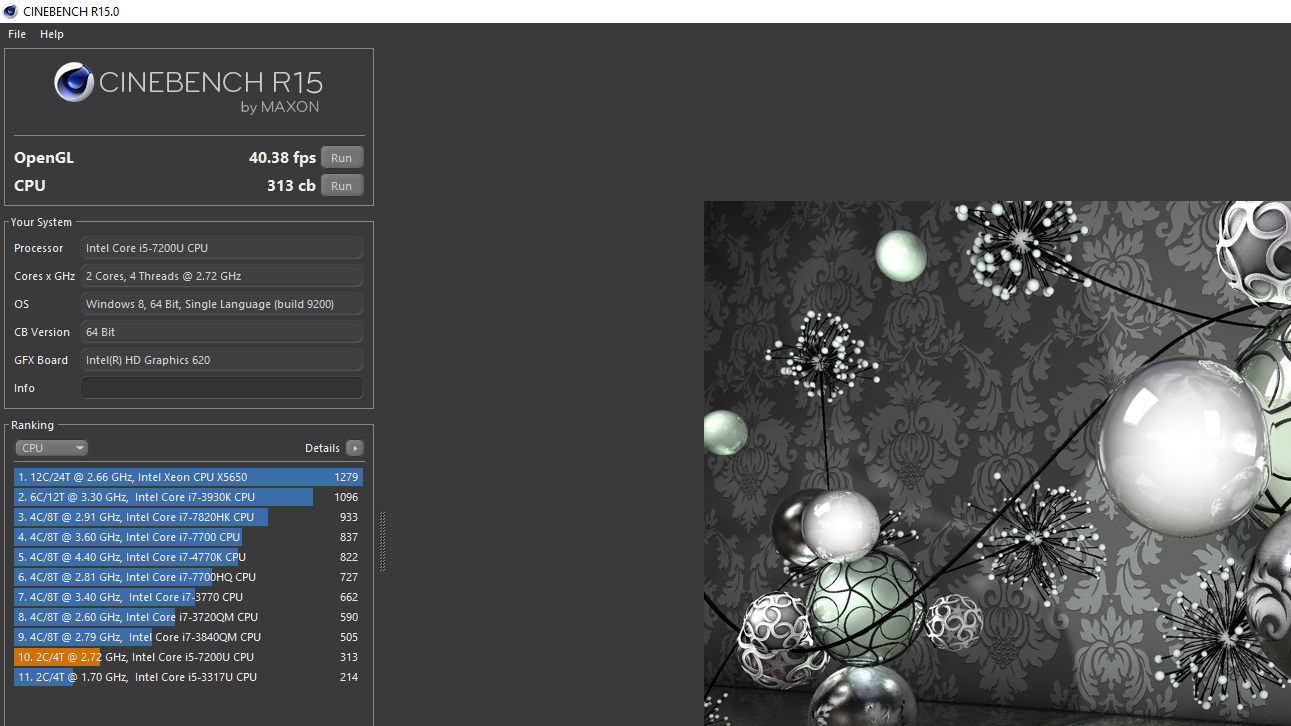Image resolution: width=1291 pixels, height=726 pixels.
Task: Select the Core i7-3930K ranking row
Action: click(x=188, y=497)
